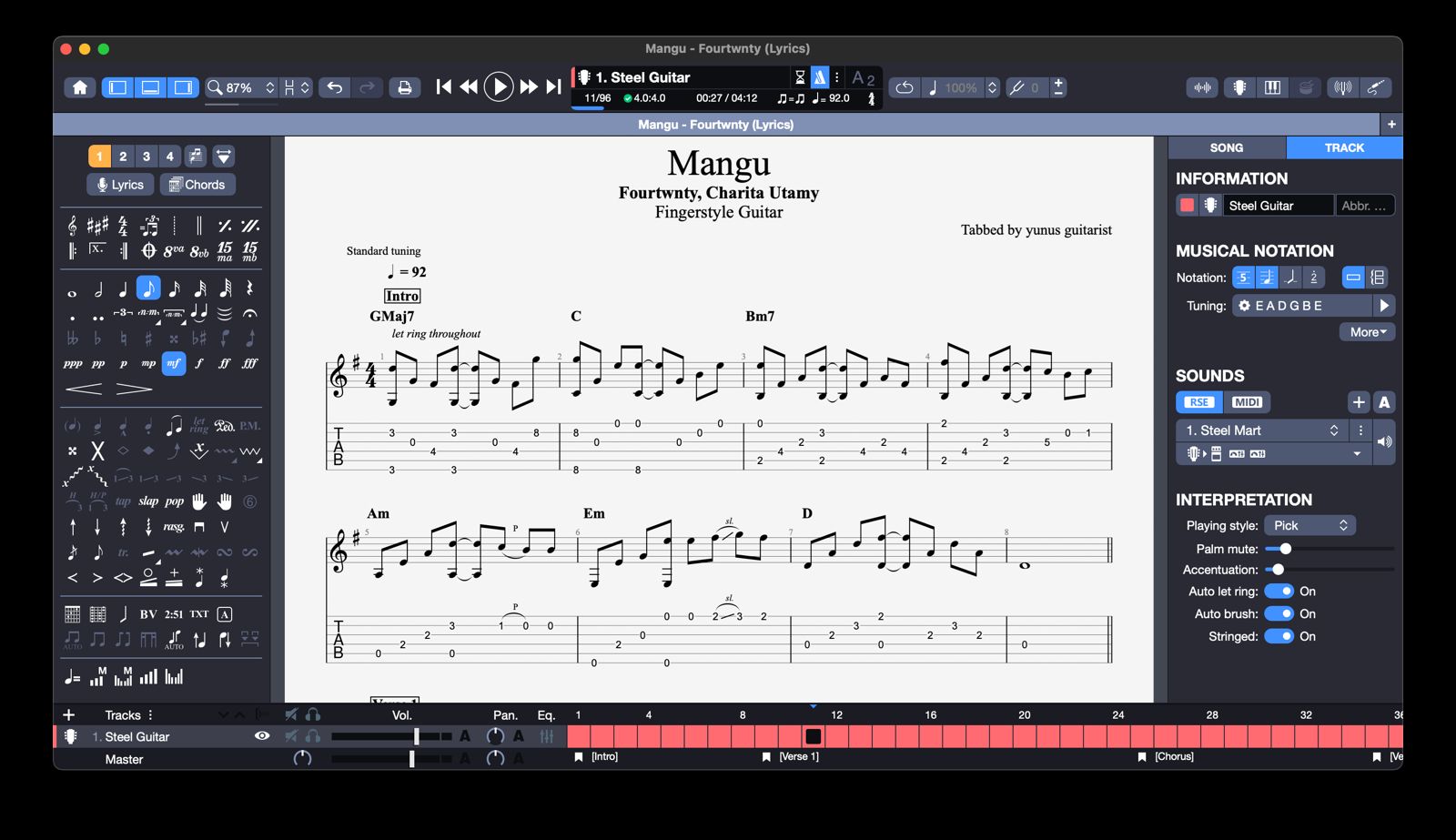Undo the last action
This screenshot has height=840, width=1456.
[335, 87]
